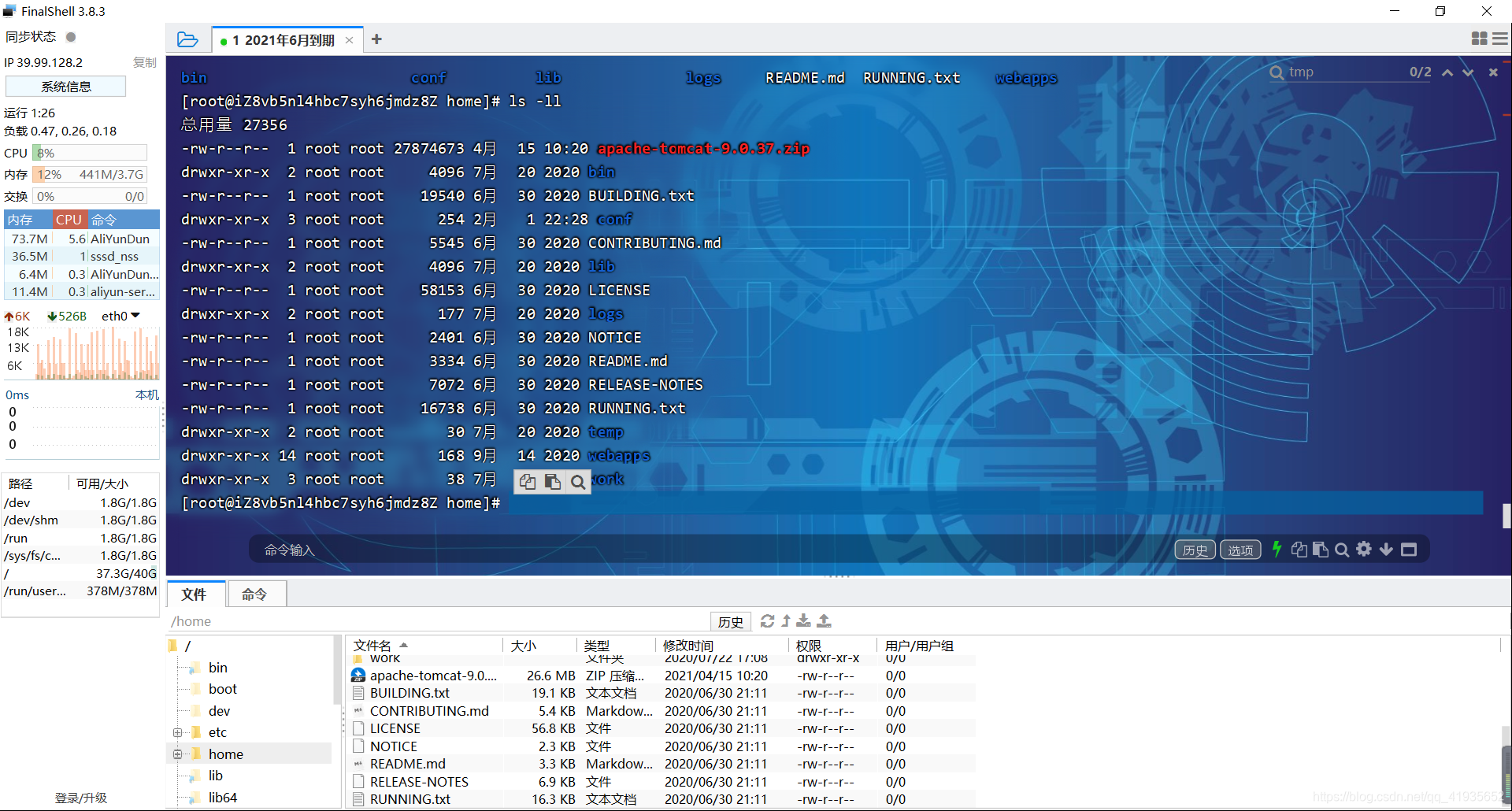The image size is (1512, 811).
Task: Click the /home path field
Action: point(437,621)
